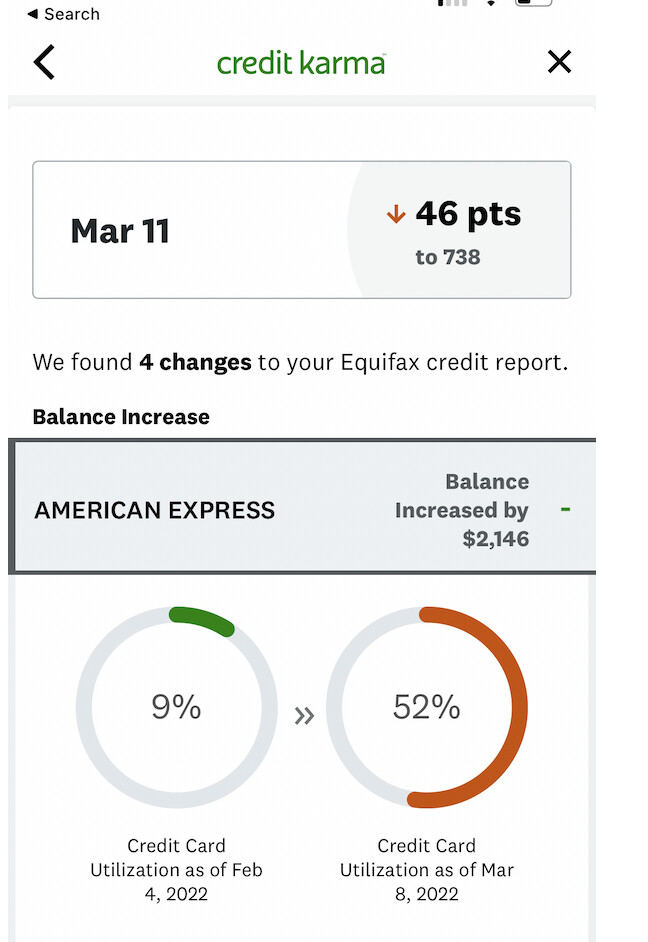
Task: Tap the orange score-decrease arrow
Action: [396, 214]
